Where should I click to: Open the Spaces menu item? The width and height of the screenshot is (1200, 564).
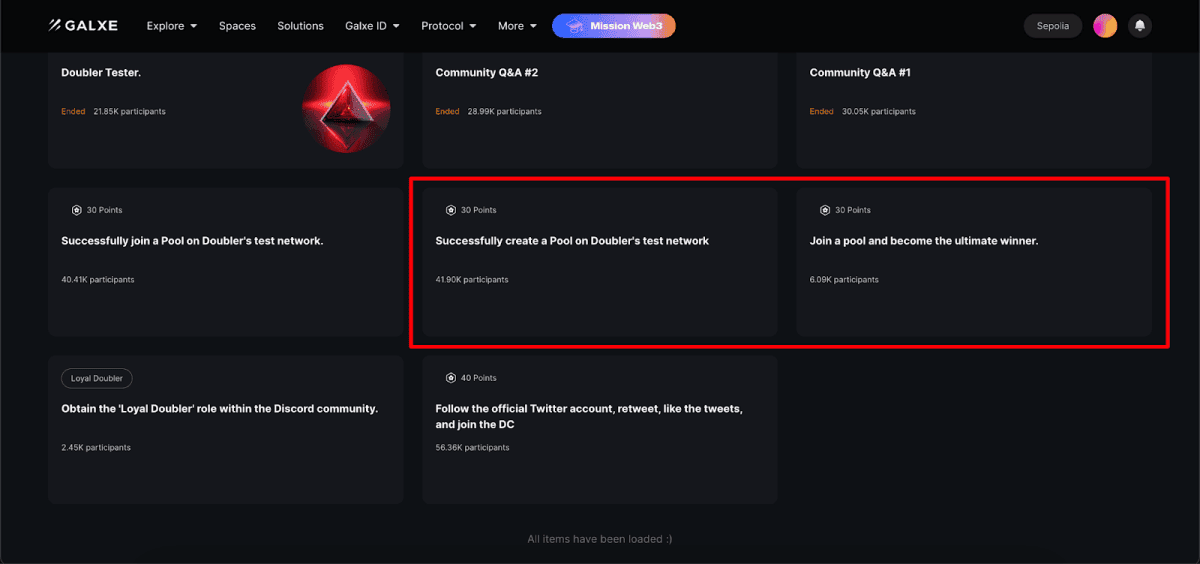[237, 26]
